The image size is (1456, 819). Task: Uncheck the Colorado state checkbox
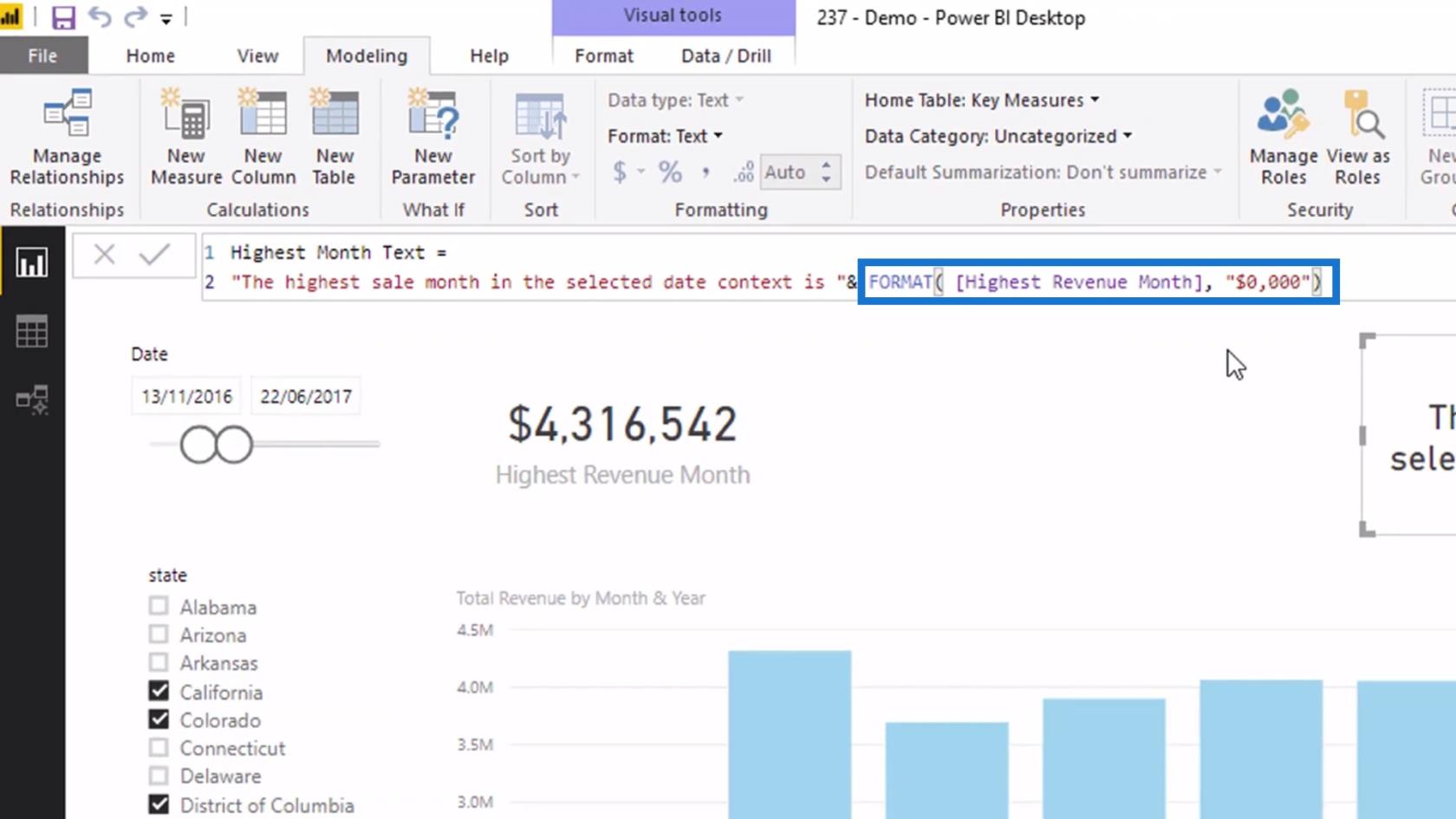(159, 719)
